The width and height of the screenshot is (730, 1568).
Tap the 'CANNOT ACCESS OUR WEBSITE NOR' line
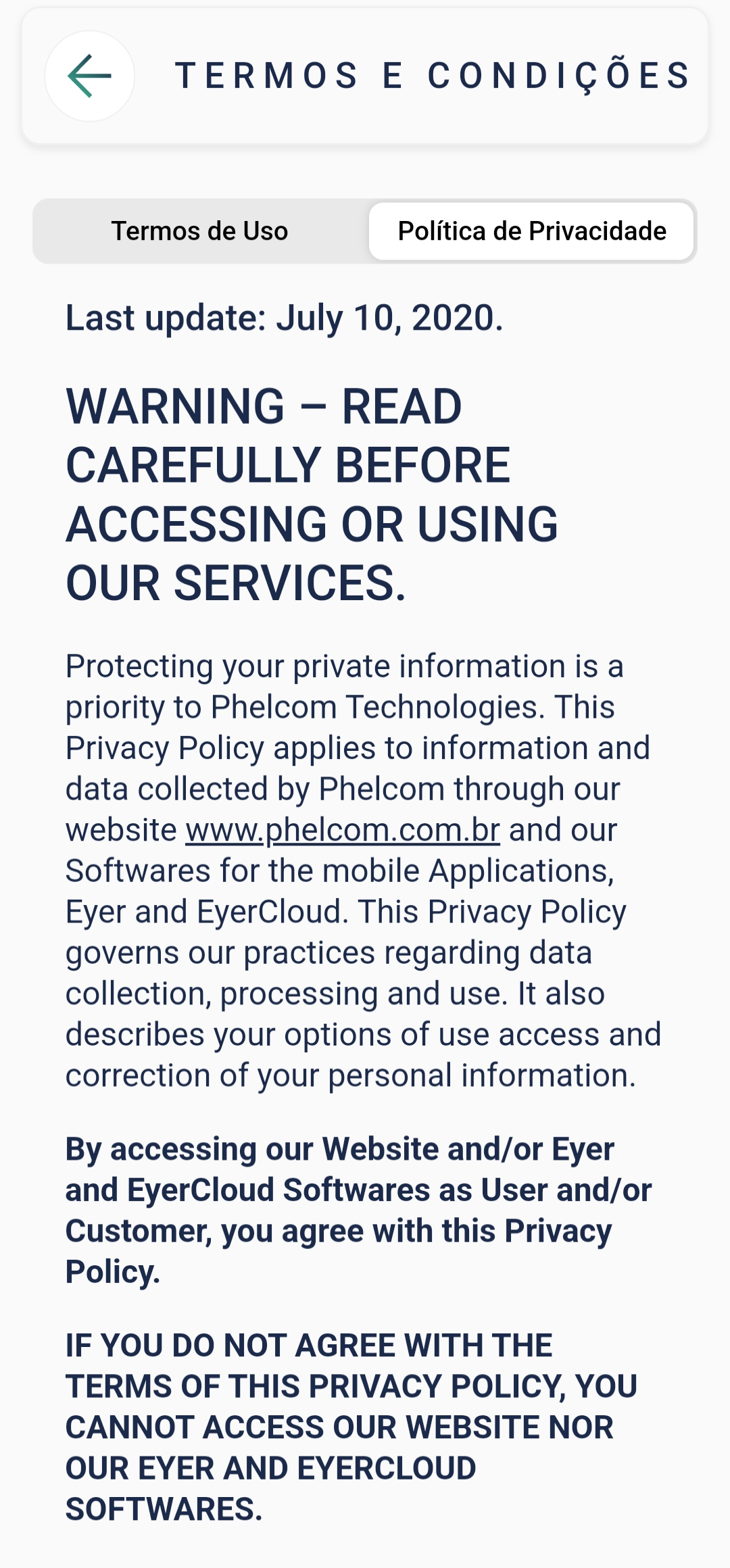click(x=339, y=1427)
